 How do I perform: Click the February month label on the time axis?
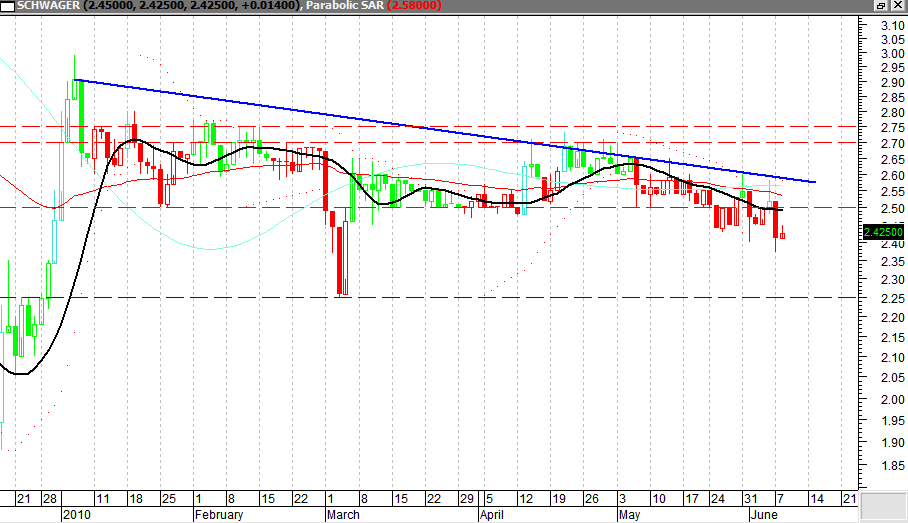coord(219,515)
